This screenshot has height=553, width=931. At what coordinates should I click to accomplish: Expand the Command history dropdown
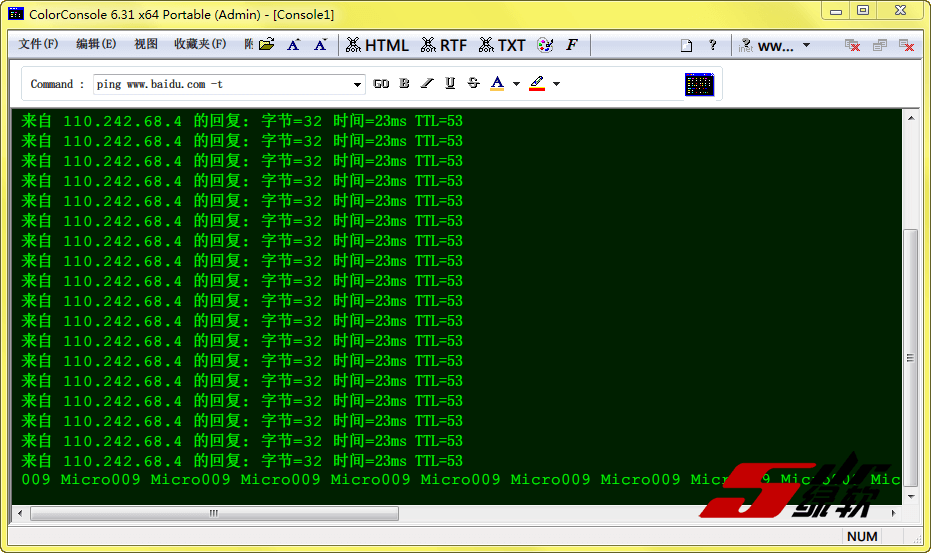(358, 85)
